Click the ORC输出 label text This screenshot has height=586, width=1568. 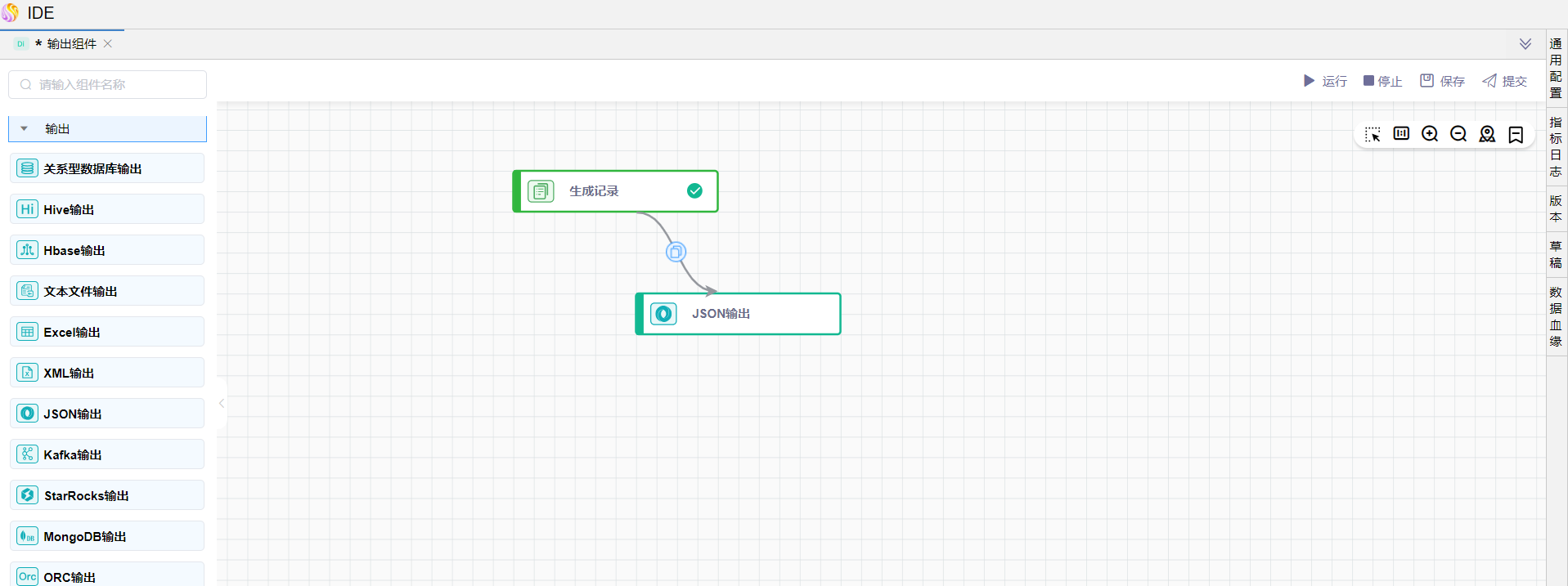point(70,577)
